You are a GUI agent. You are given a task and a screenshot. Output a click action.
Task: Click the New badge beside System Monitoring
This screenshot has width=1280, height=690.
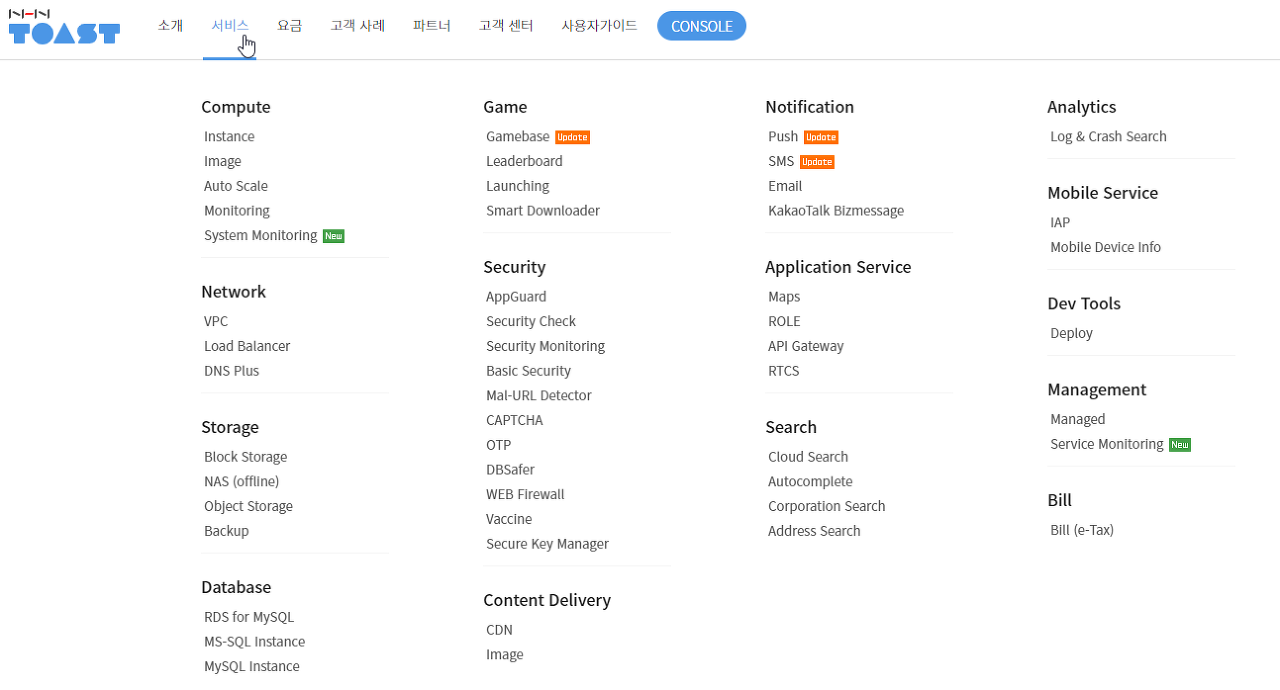[333, 236]
